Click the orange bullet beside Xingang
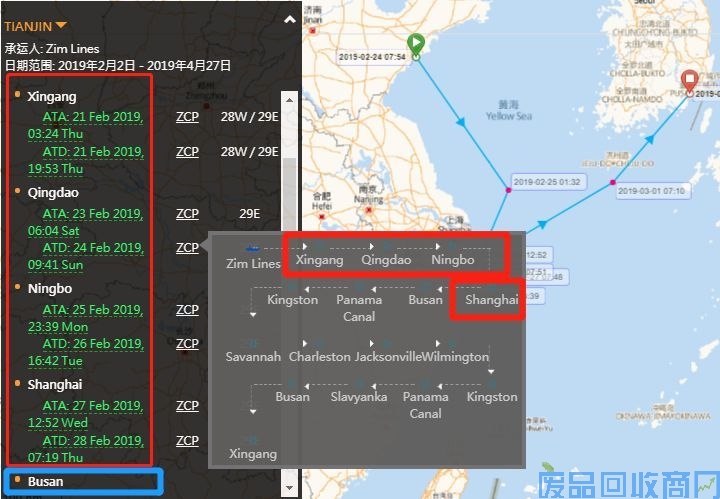Screen dimensions: 720x499 [17, 97]
